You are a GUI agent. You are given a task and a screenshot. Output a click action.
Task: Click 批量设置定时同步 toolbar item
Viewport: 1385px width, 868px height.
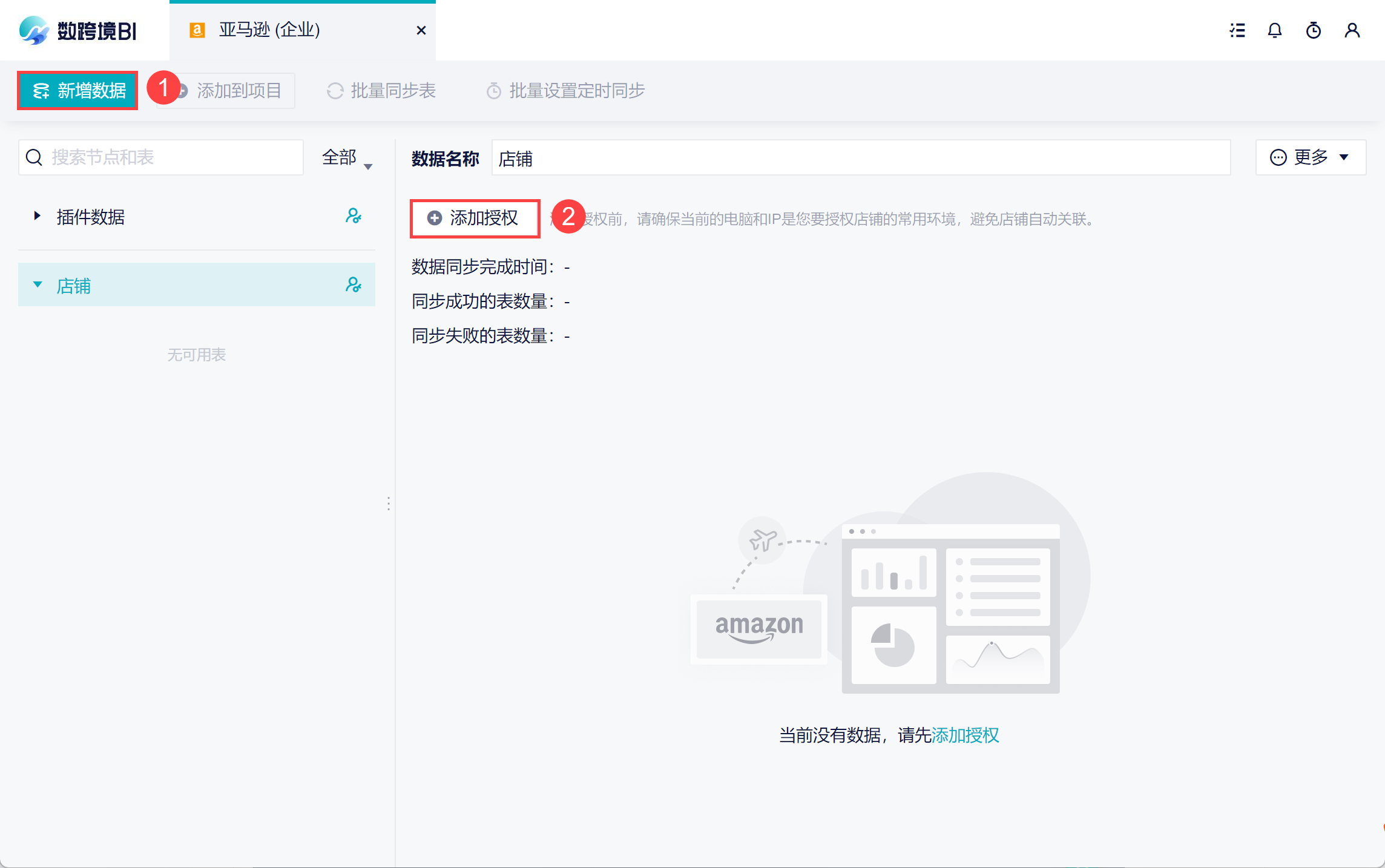pos(566,91)
